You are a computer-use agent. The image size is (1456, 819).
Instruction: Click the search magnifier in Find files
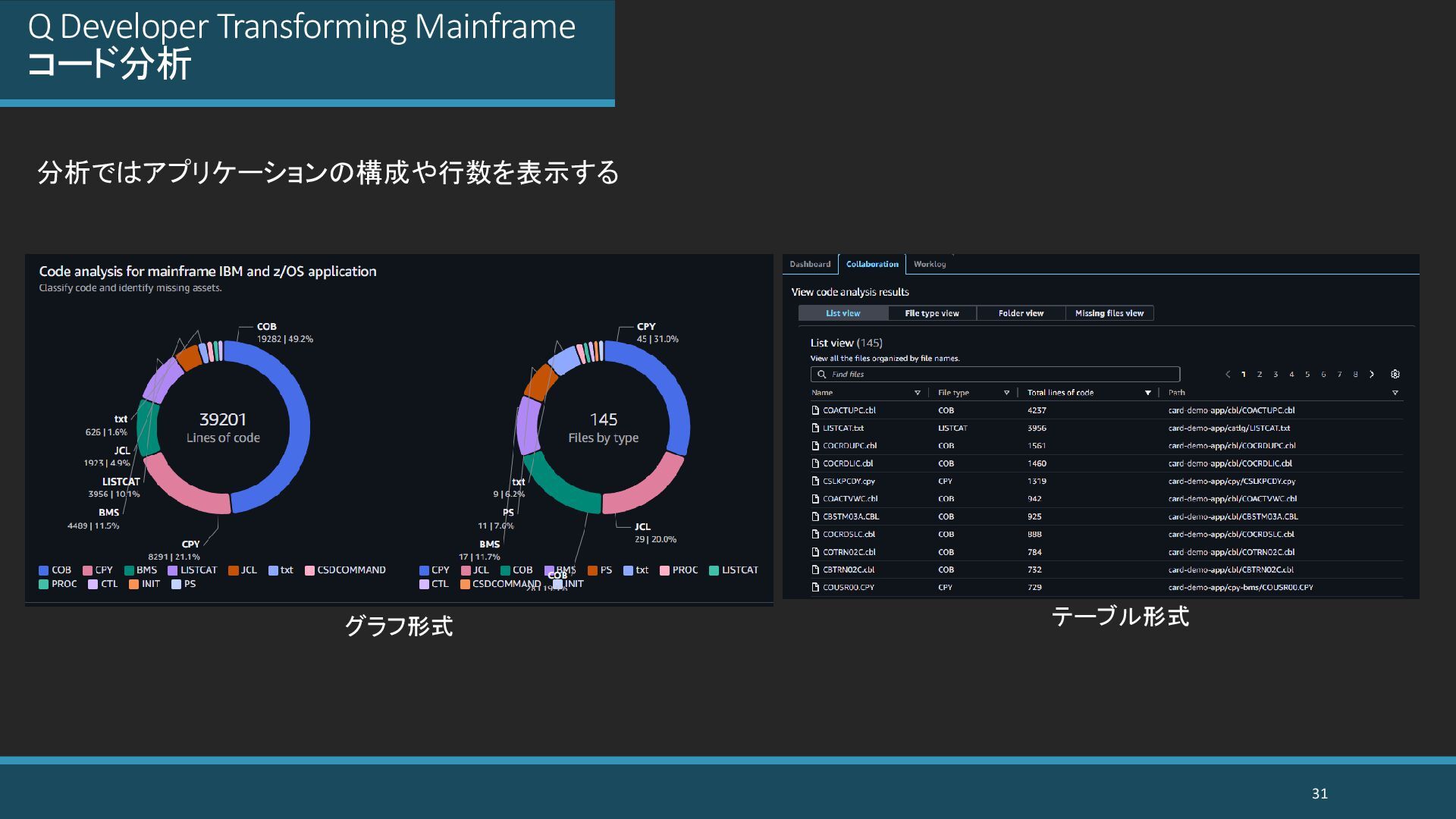point(821,374)
